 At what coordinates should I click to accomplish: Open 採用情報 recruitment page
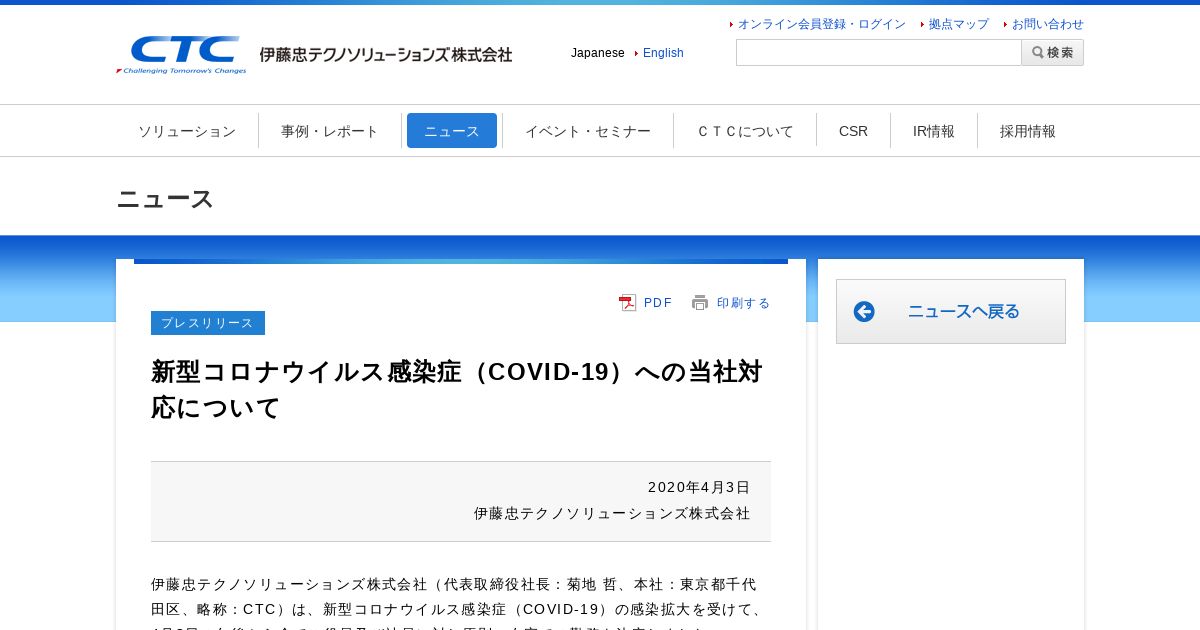tap(1028, 131)
